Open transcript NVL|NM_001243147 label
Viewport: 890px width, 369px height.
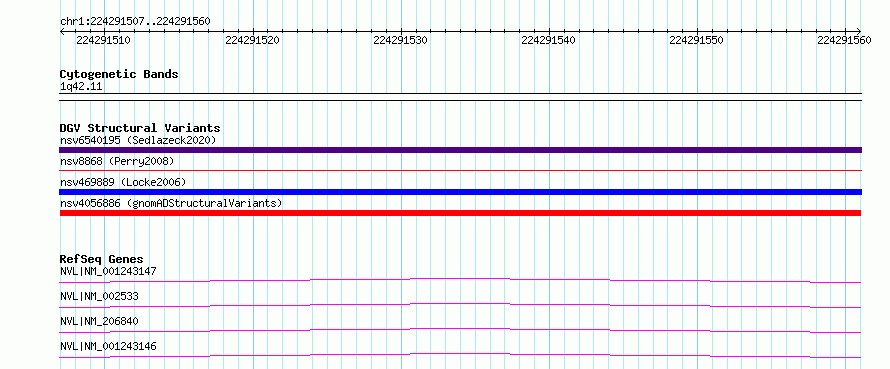[x=108, y=271]
